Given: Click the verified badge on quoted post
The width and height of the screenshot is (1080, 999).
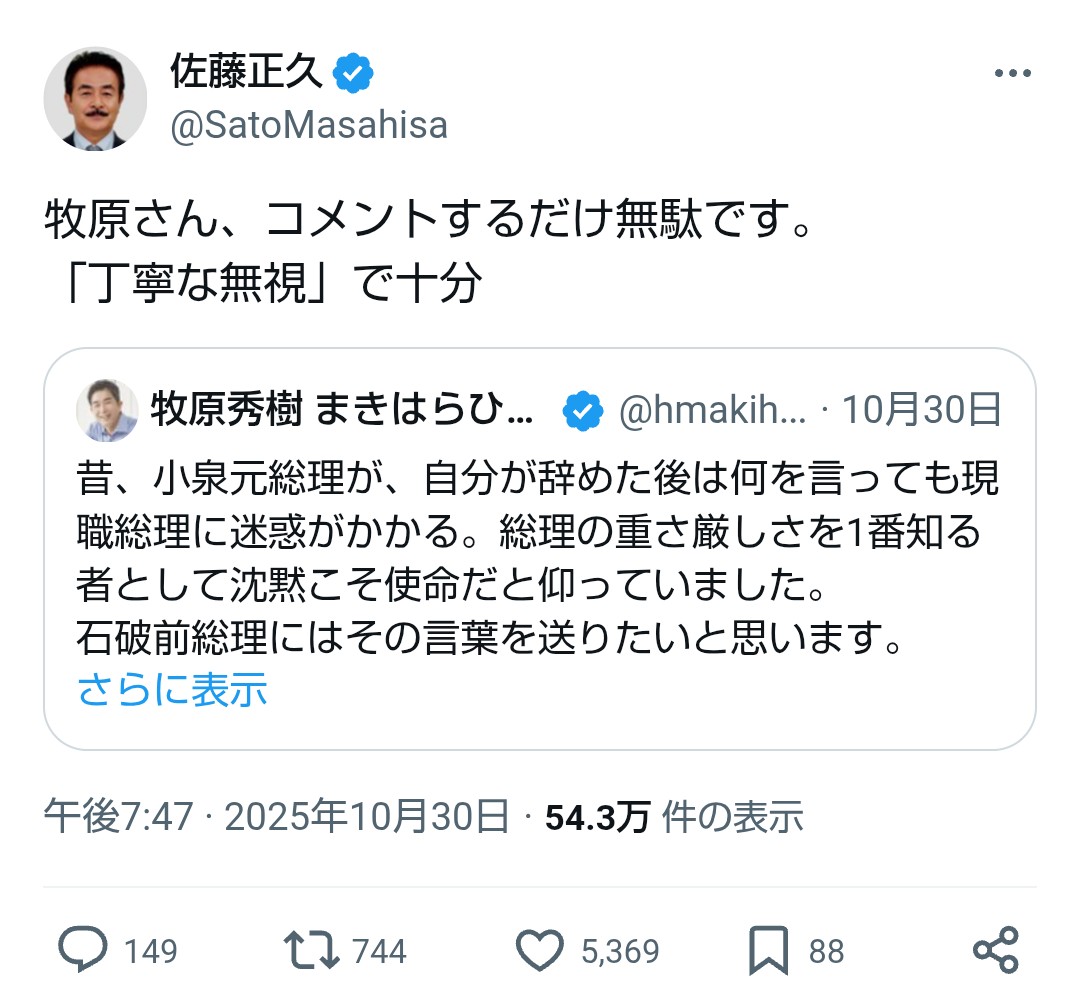Looking at the screenshot, I should coord(583,410).
